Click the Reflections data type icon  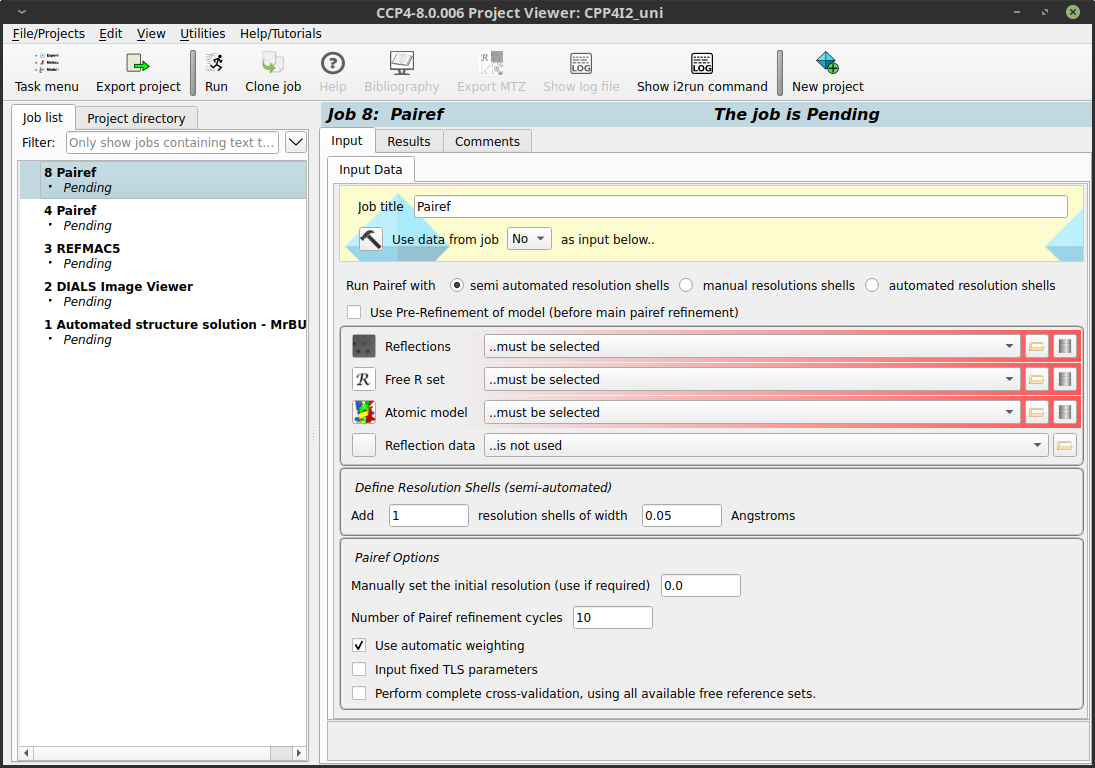(364, 346)
